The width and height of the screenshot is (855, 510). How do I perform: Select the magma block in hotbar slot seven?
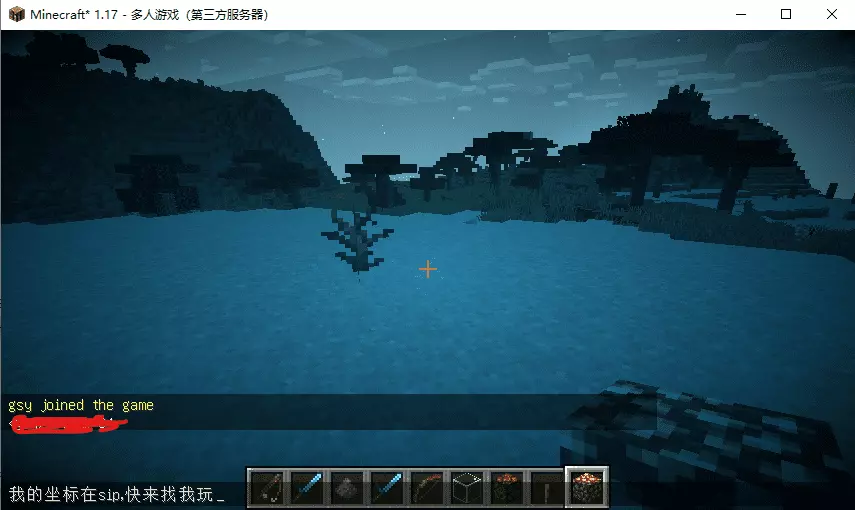[x=507, y=487]
